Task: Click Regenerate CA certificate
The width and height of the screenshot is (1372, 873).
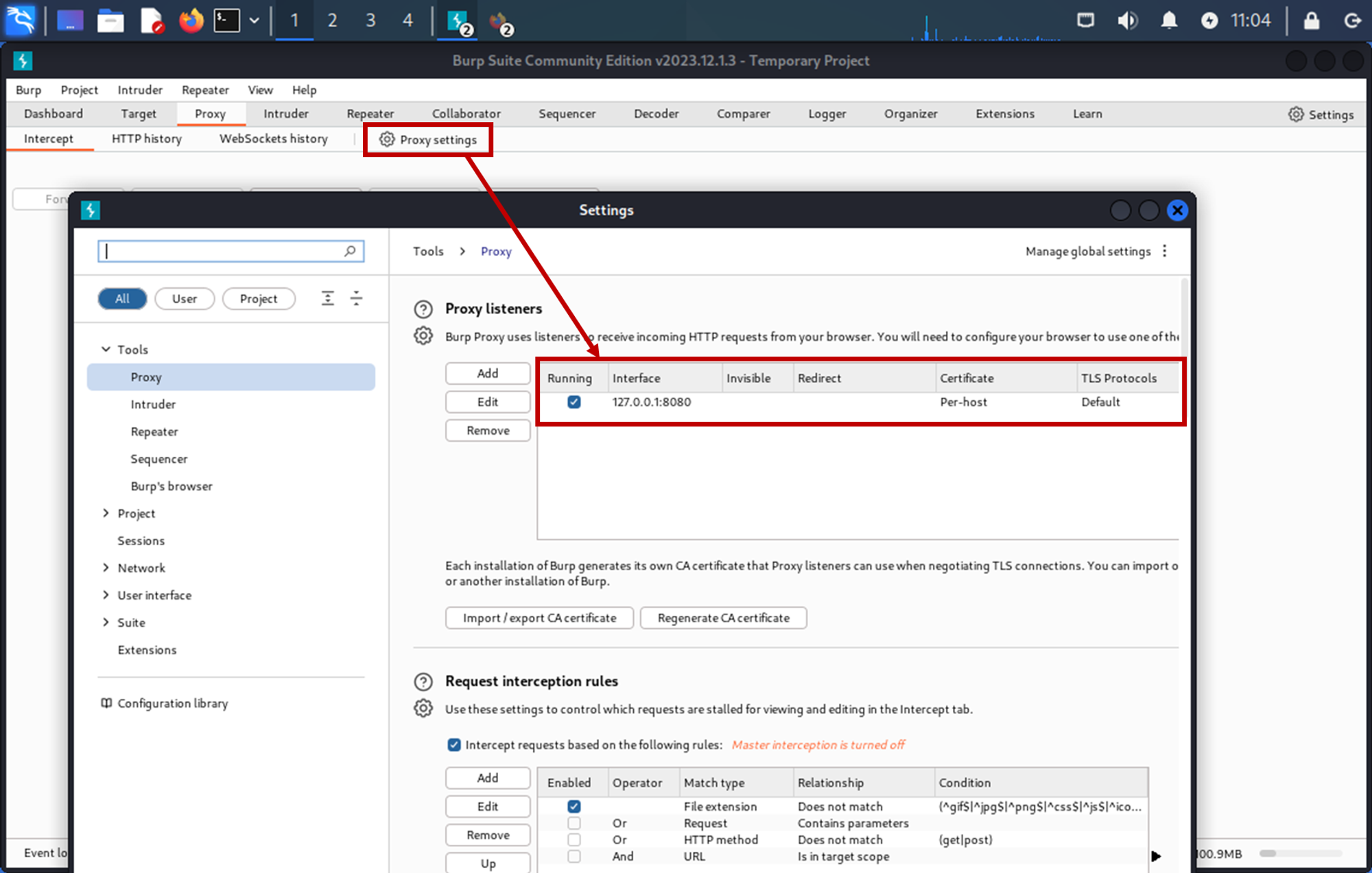Action: click(723, 618)
